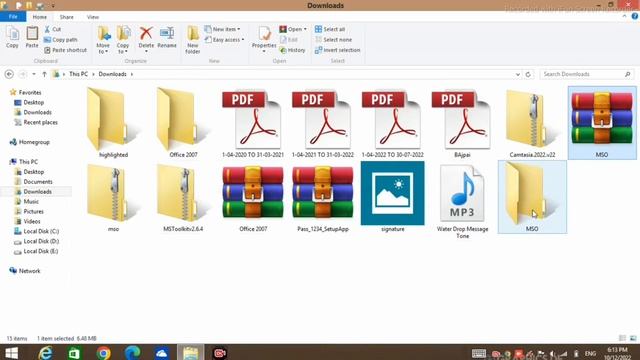Open Google Chrome from taskbar
640x360 pixels.
pos(104,353)
